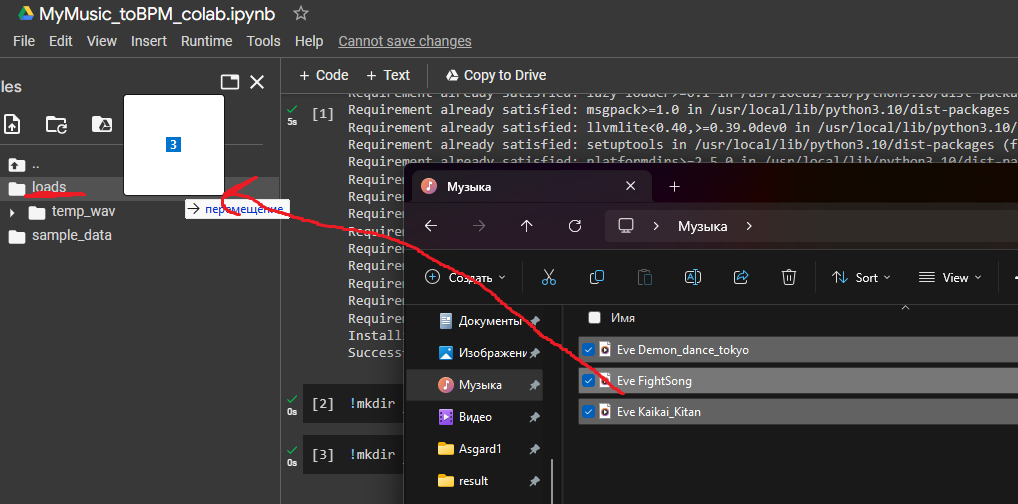1018x504 pixels.
Task: Star the notebook title
Action: pos(301,14)
